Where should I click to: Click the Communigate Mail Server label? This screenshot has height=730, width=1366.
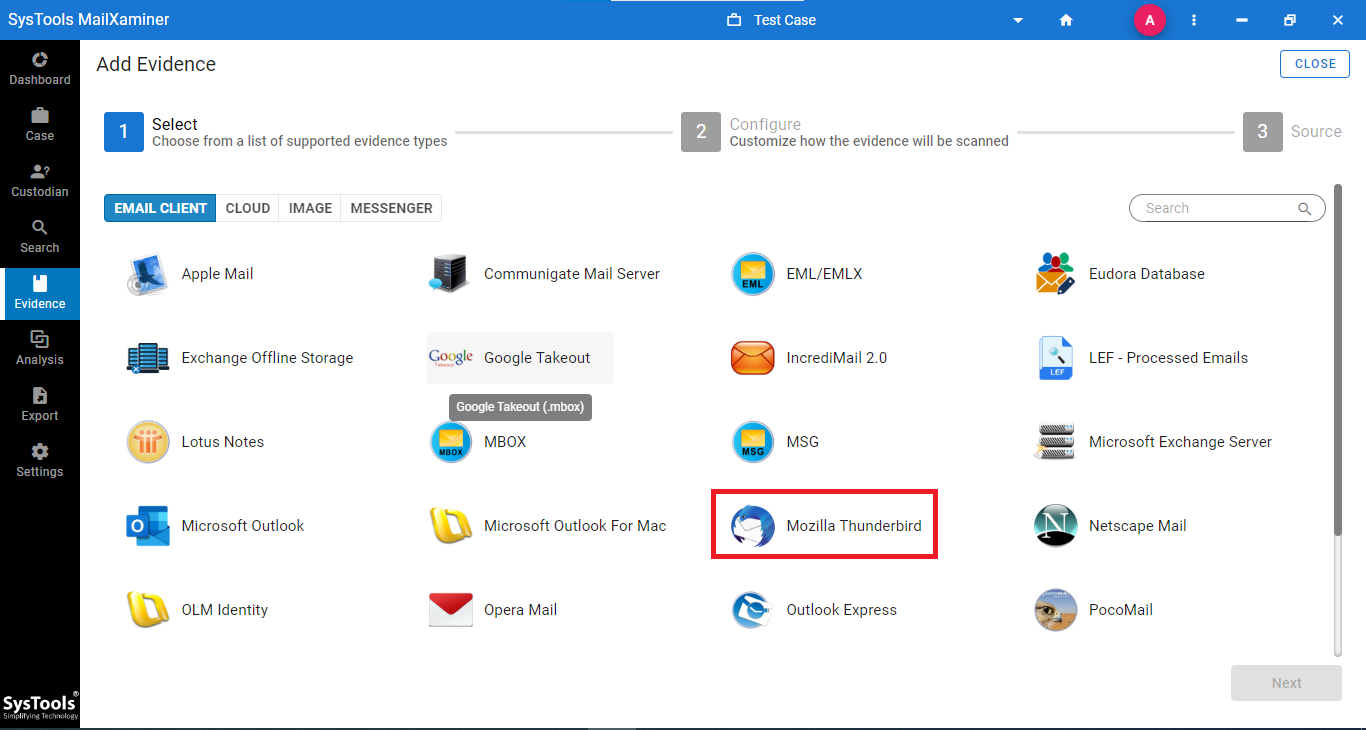click(x=572, y=274)
